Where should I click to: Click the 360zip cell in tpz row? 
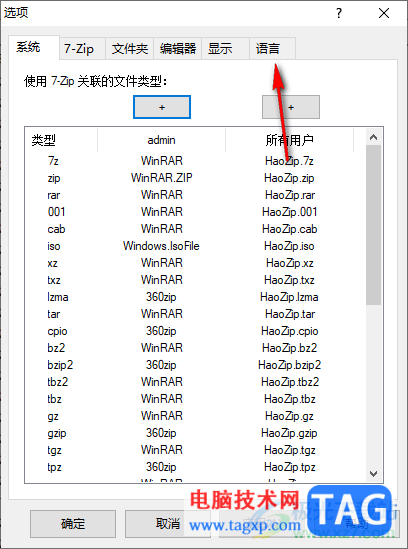[x=161, y=467]
